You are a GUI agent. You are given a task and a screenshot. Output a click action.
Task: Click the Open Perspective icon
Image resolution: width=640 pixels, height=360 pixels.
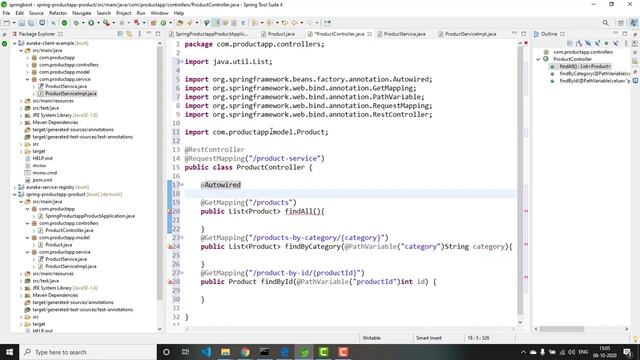pos(621,23)
